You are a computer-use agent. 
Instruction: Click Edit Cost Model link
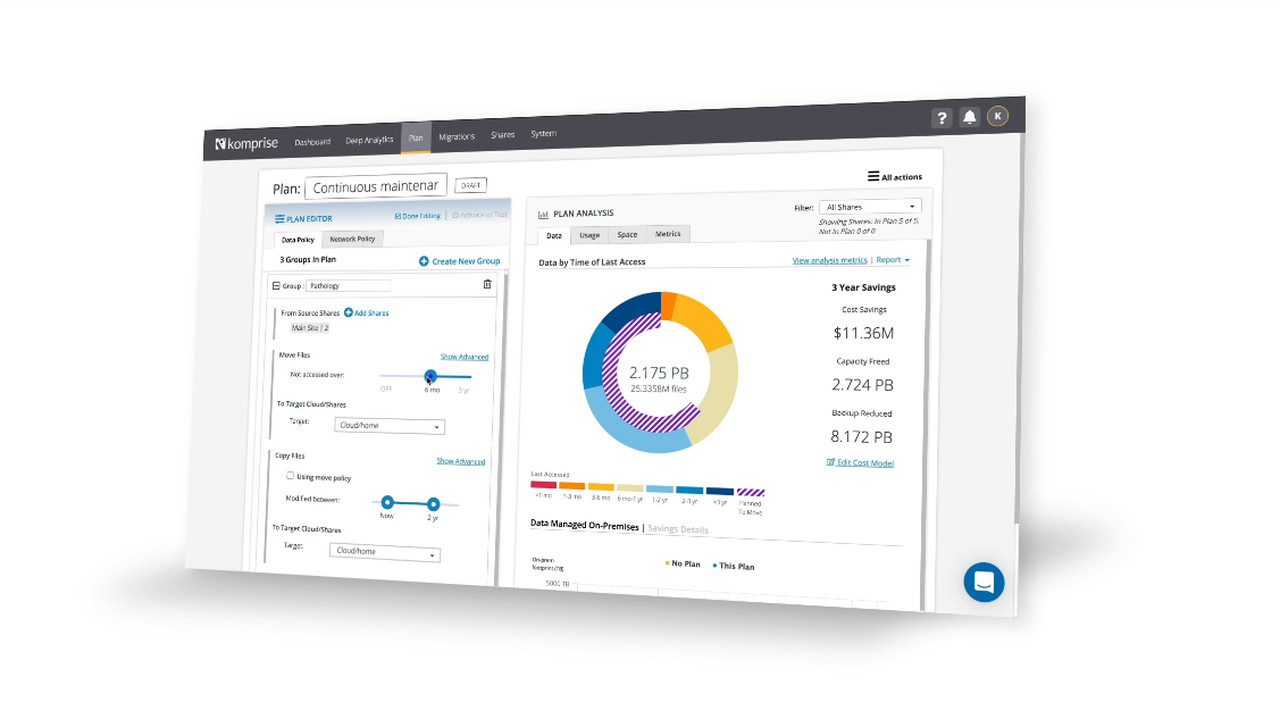coord(866,463)
